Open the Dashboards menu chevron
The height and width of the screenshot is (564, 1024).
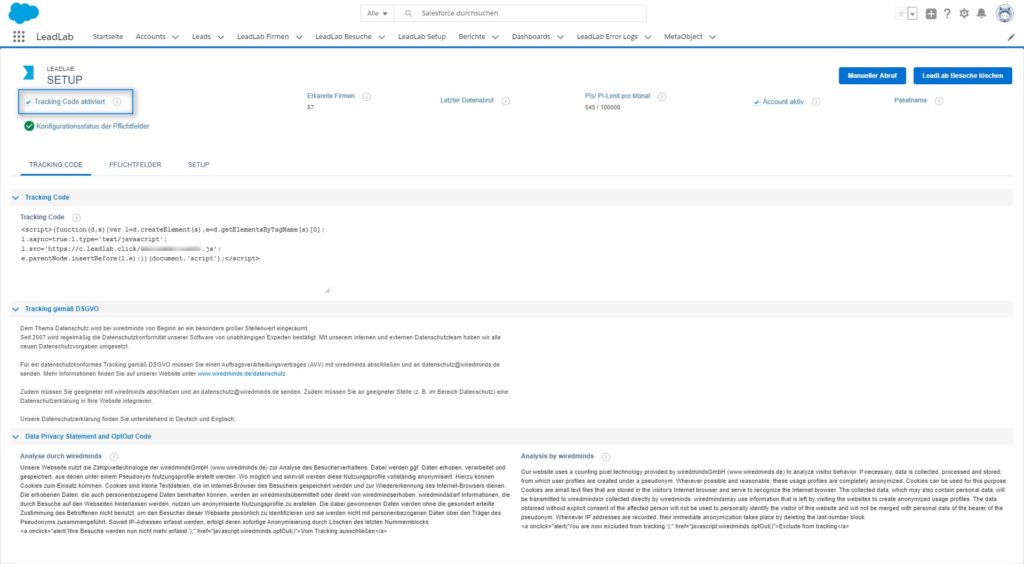(x=560, y=37)
